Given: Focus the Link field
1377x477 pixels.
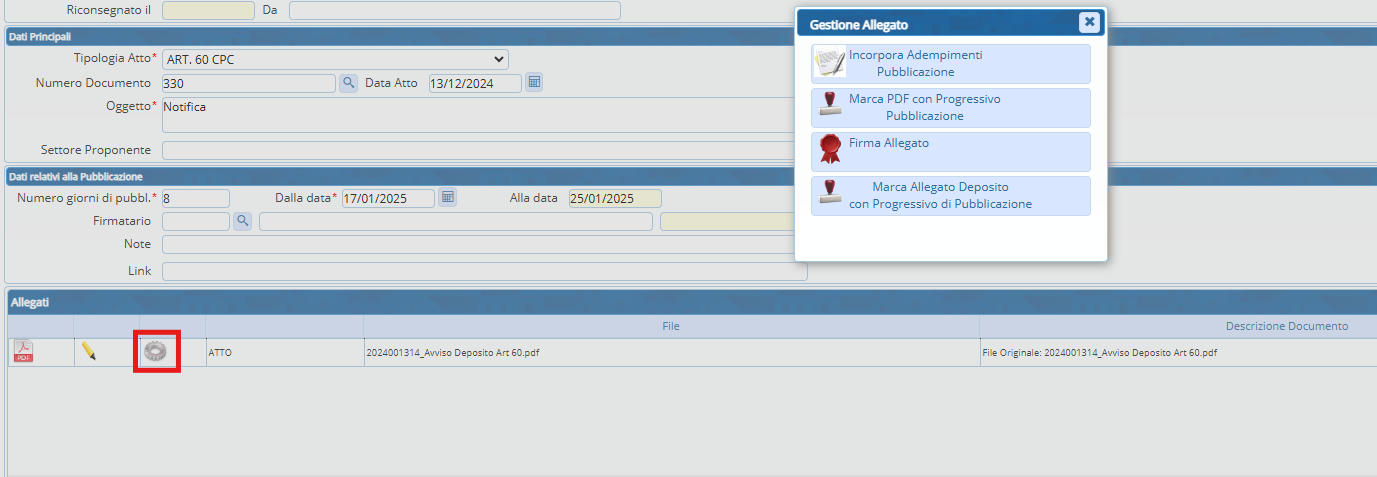Looking at the screenshot, I should [484, 271].
